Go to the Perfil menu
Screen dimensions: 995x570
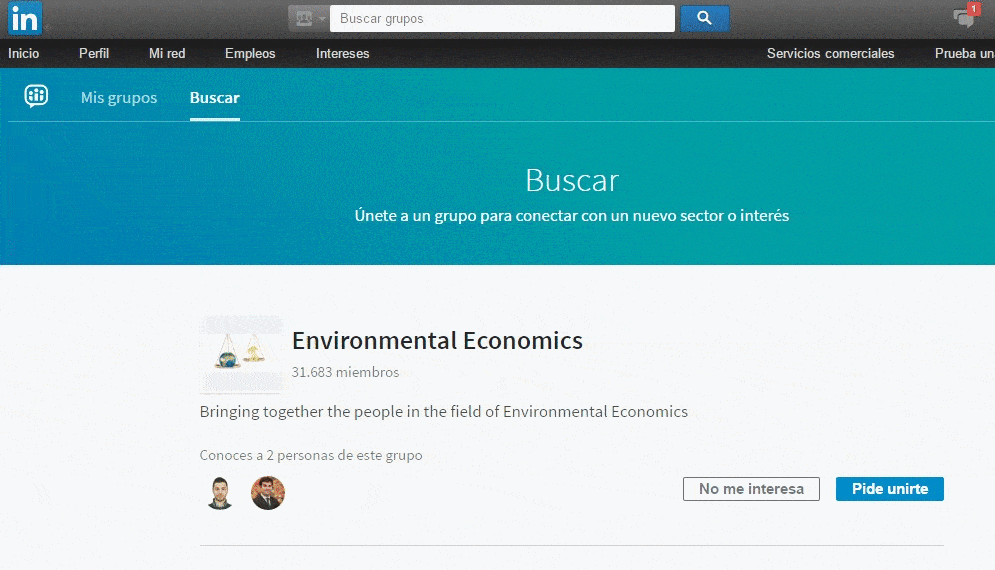pos(94,53)
